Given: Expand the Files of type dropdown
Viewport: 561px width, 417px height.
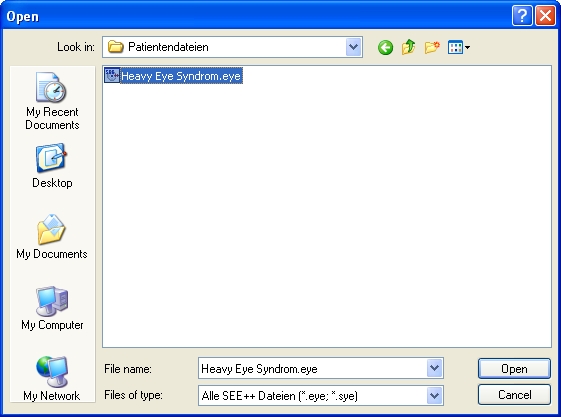Looking at the screenshot, I should 434,396.
